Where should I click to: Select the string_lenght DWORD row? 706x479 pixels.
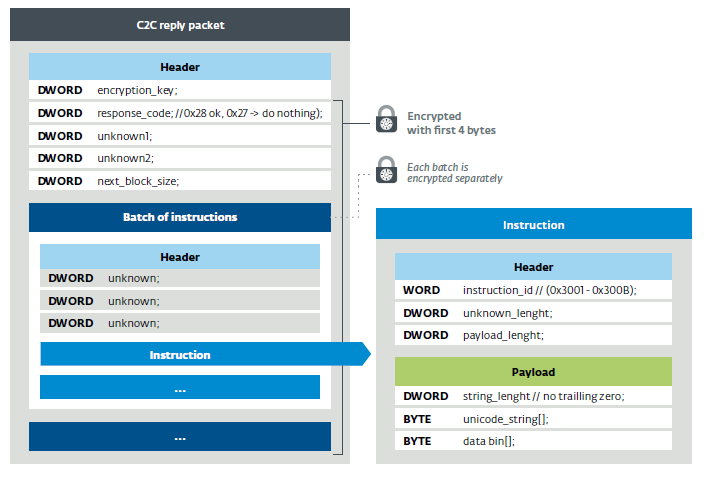pos(533,396)
